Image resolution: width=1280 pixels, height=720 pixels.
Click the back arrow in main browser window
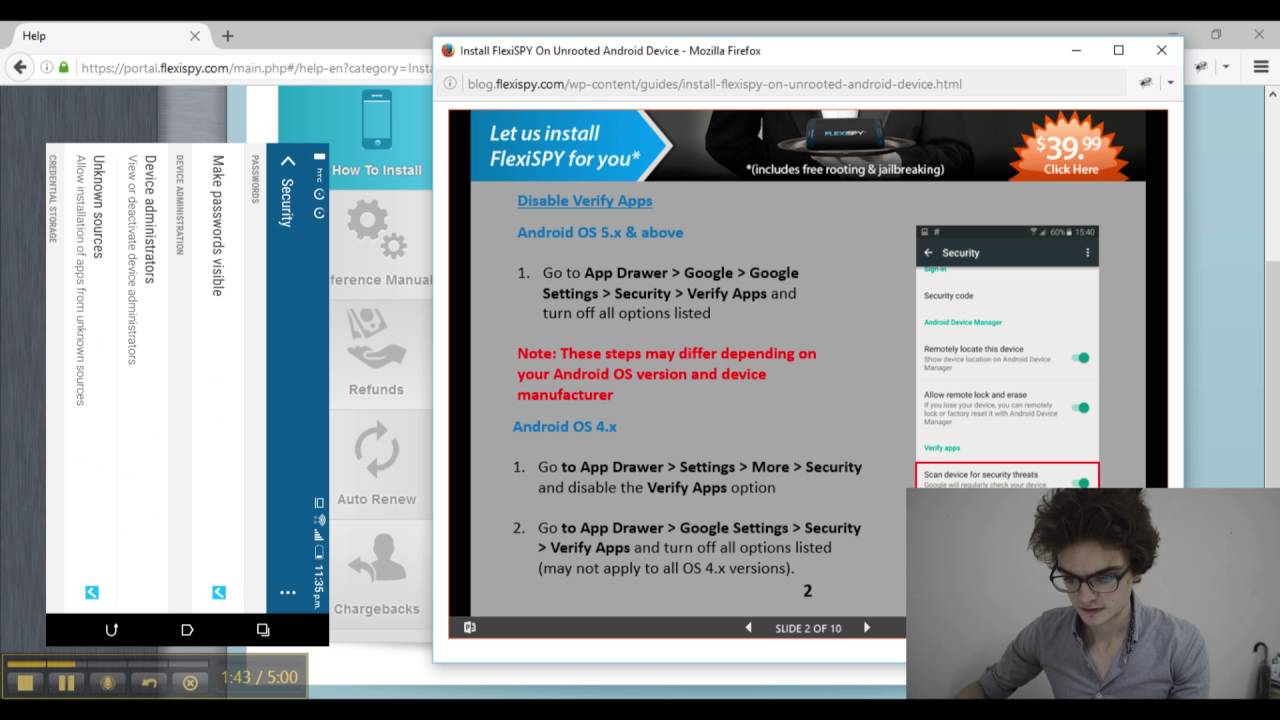pos(20,67)
